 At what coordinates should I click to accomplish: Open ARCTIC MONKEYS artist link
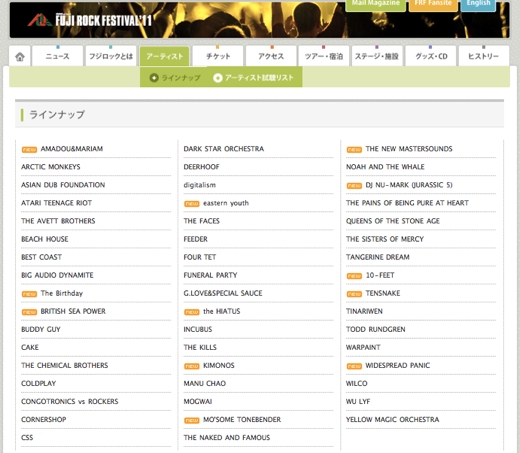[x=51, y=167]
